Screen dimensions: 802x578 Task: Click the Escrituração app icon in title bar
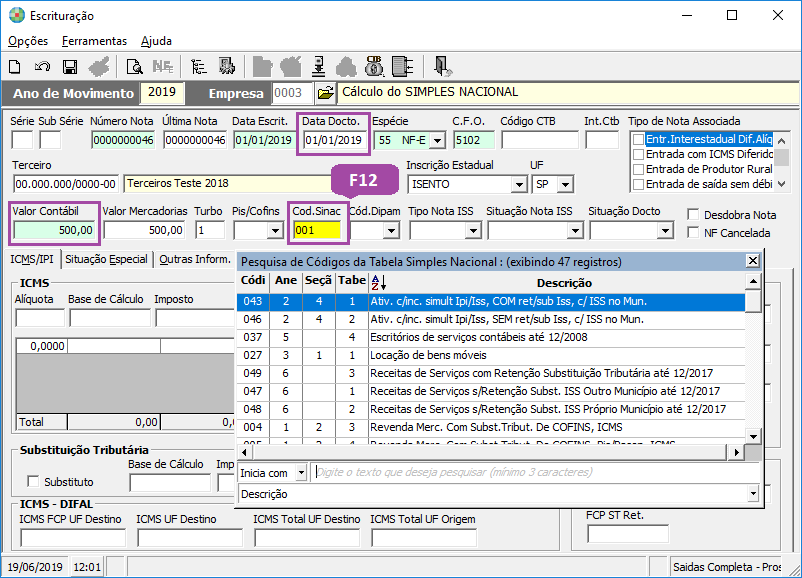(17, 15)
